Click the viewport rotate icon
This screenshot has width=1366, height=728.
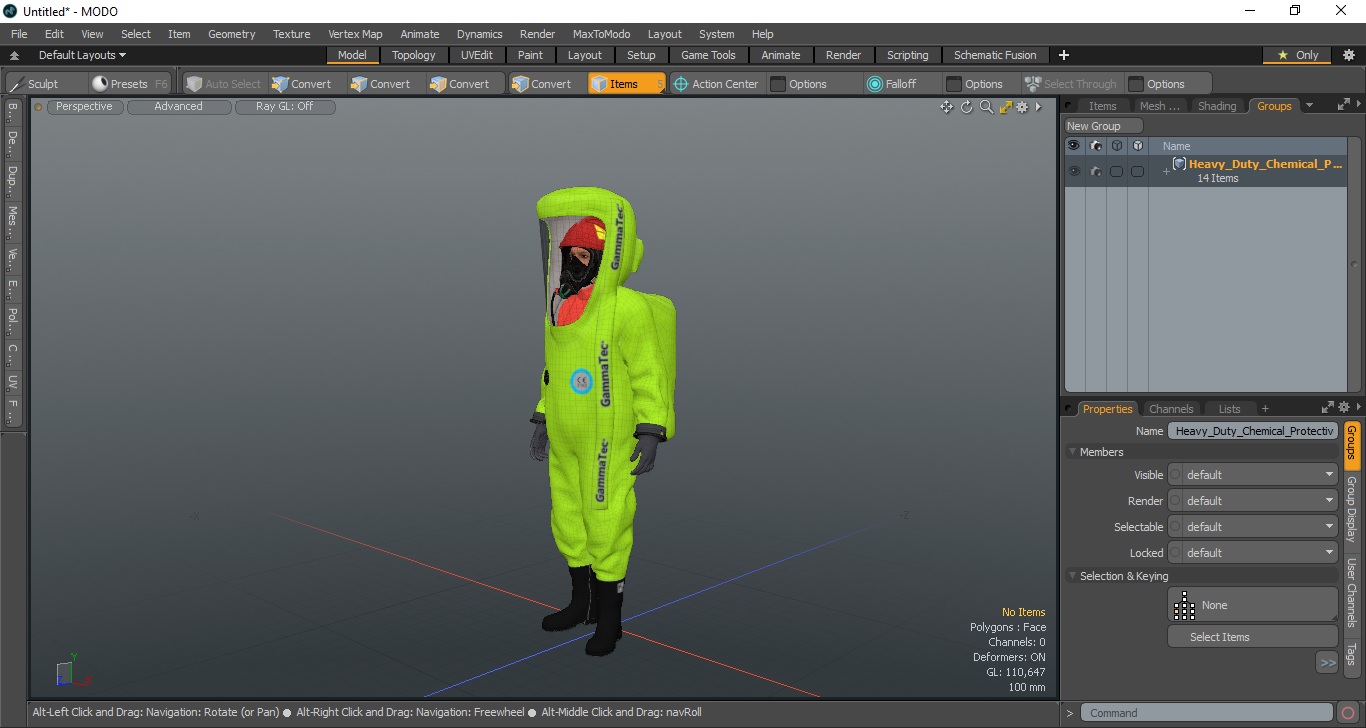click(966, 107)
